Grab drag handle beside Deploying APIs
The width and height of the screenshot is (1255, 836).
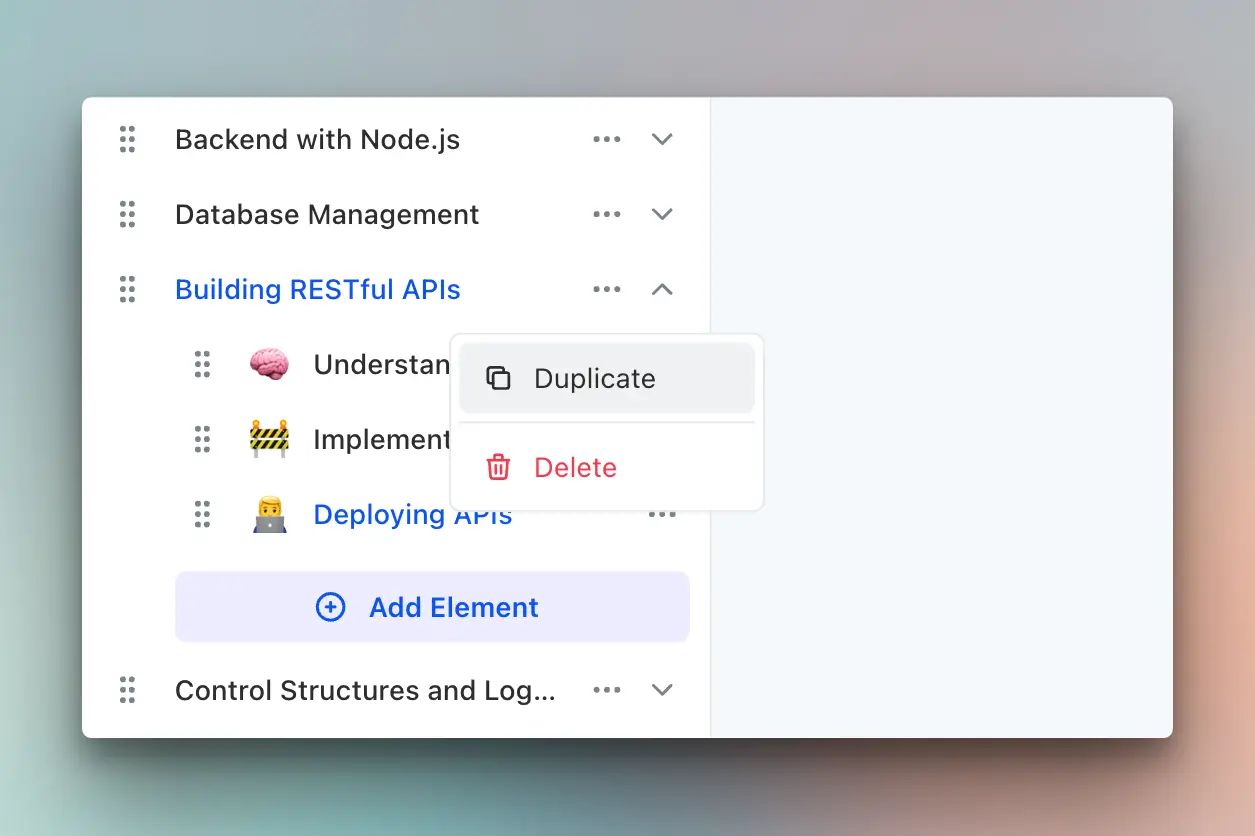[202, 514]
